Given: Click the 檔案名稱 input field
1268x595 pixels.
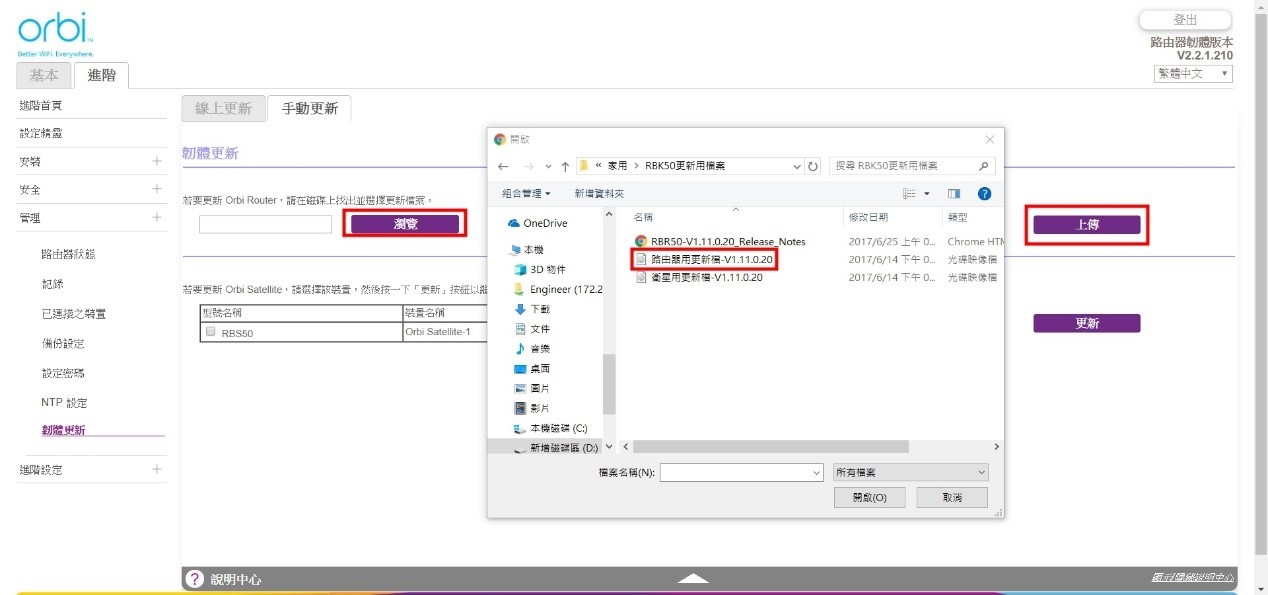Looking at the screenshot, I should click(x=735, y=472).
